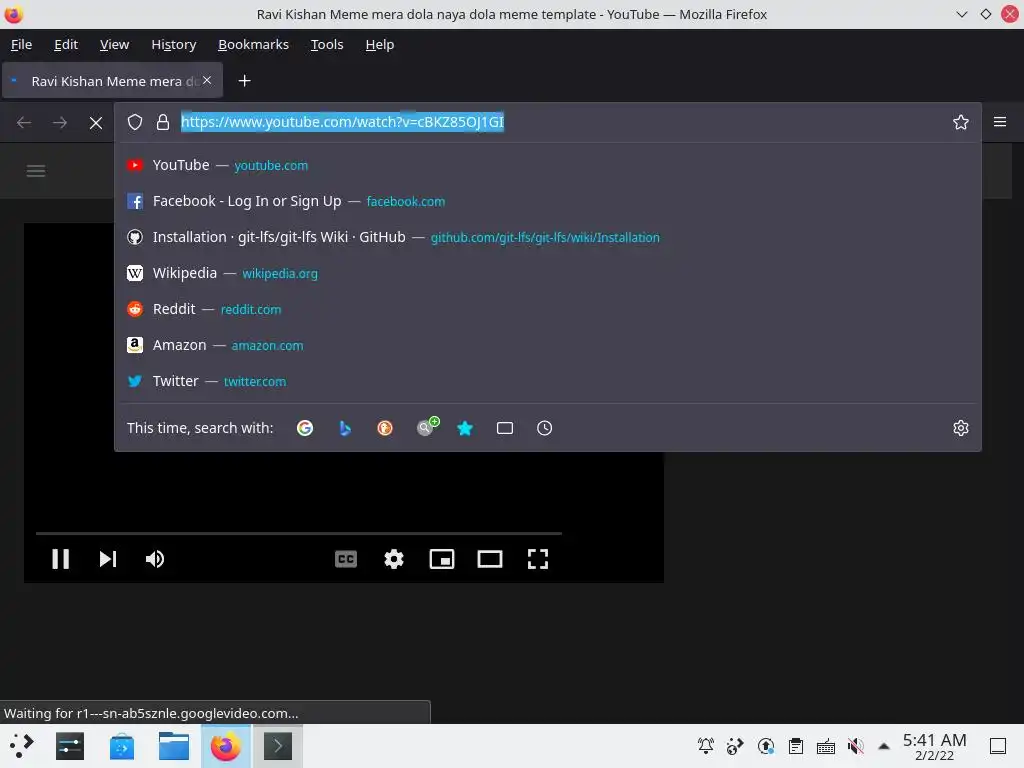Switch to theater mode
The width and height of the screenshot is (1024, 768).
point(490,559)
